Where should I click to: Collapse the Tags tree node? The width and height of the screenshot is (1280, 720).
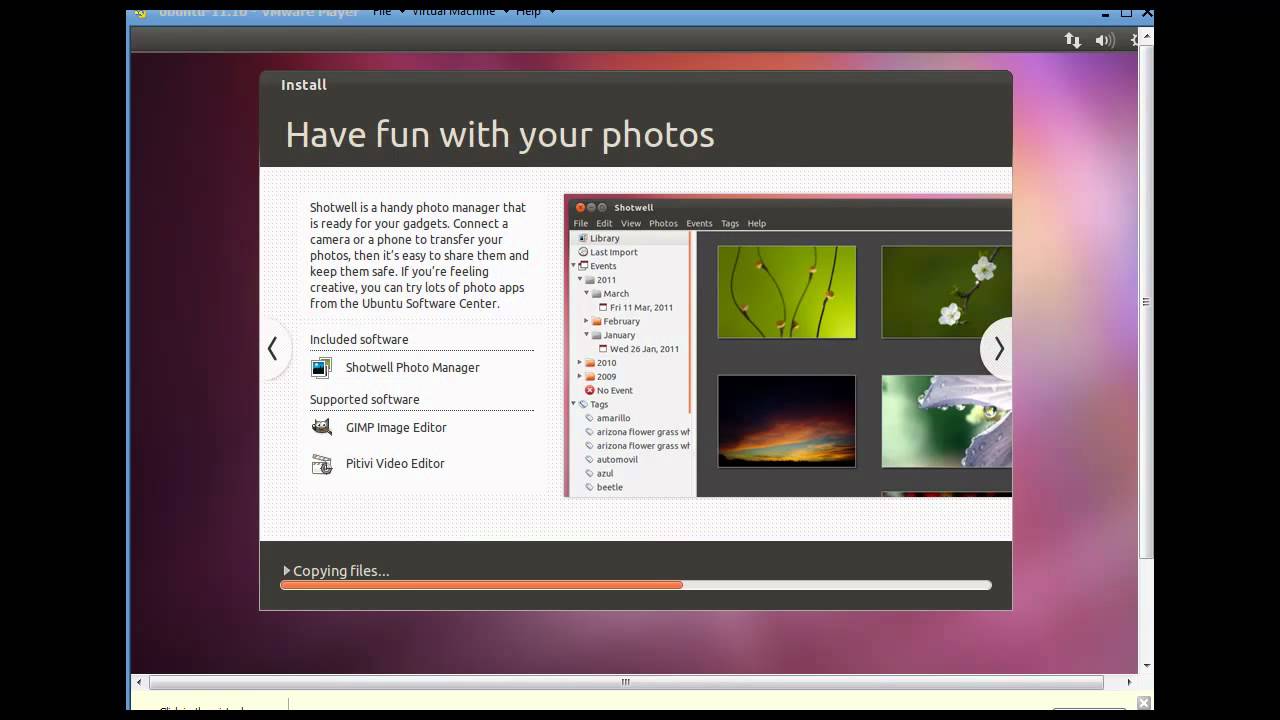(574, 404)
